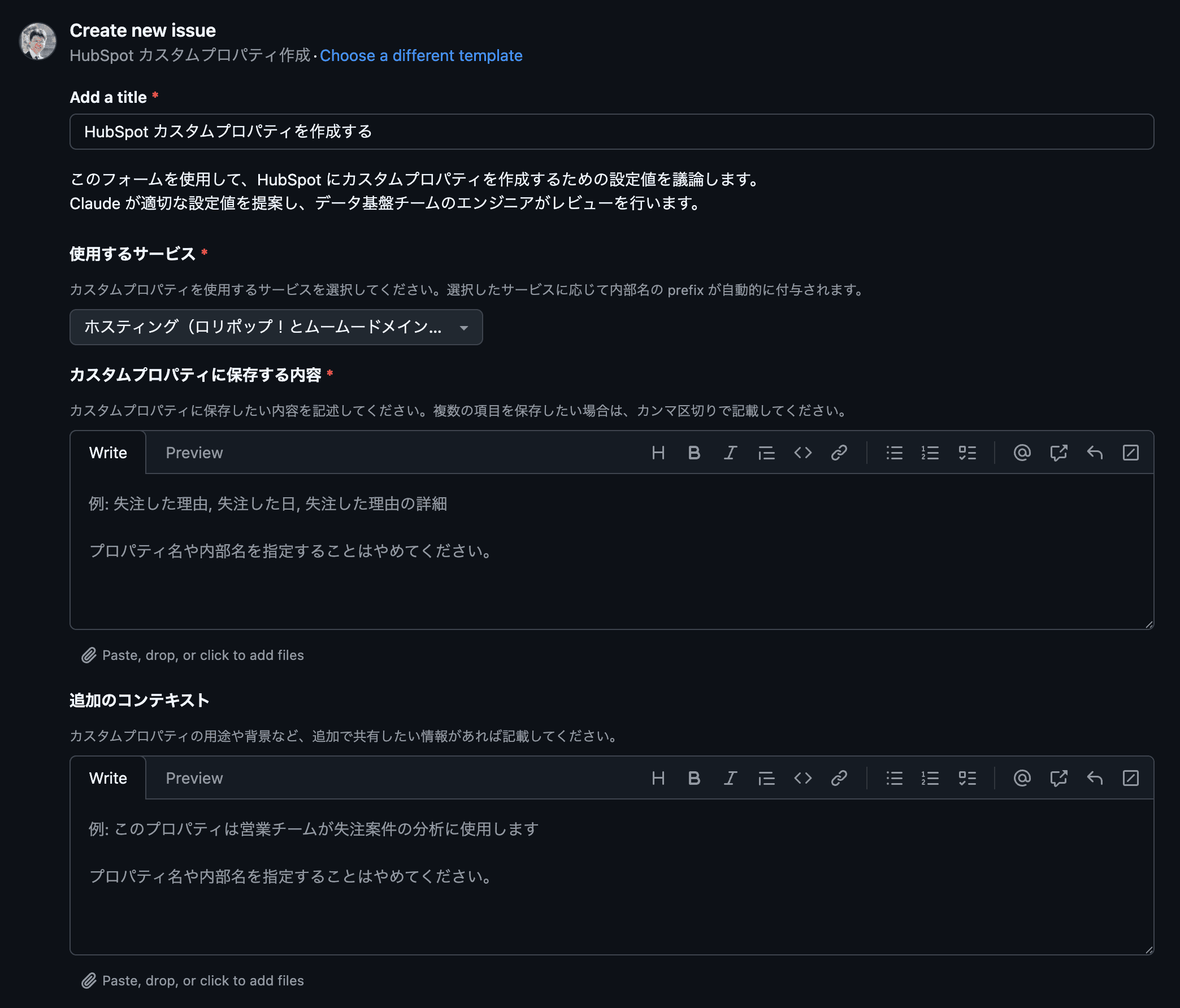Apply italic formatting in the 追加のコンテキスト editor

pyautogui.click(x=730, y=779)
